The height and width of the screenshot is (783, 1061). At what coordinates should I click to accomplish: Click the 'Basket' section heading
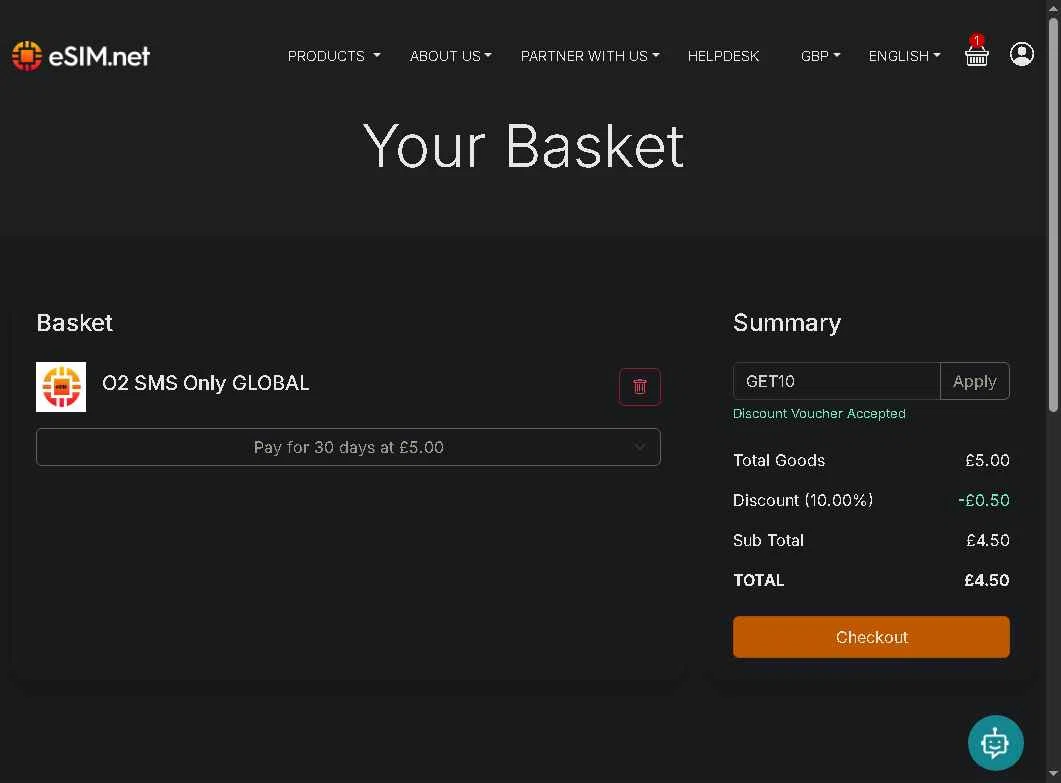click(74, 323)
